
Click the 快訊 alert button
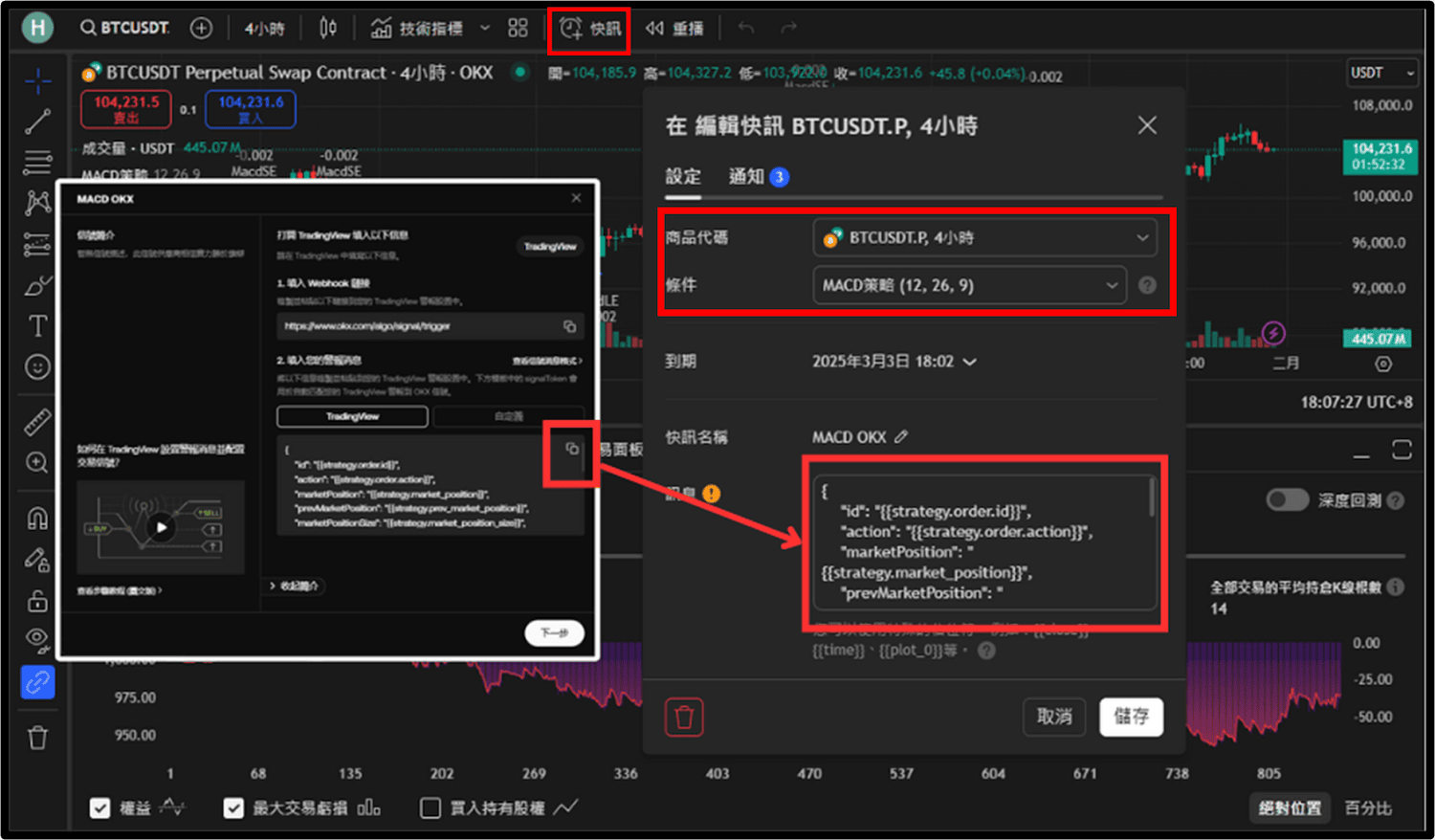tap(589, 29)
